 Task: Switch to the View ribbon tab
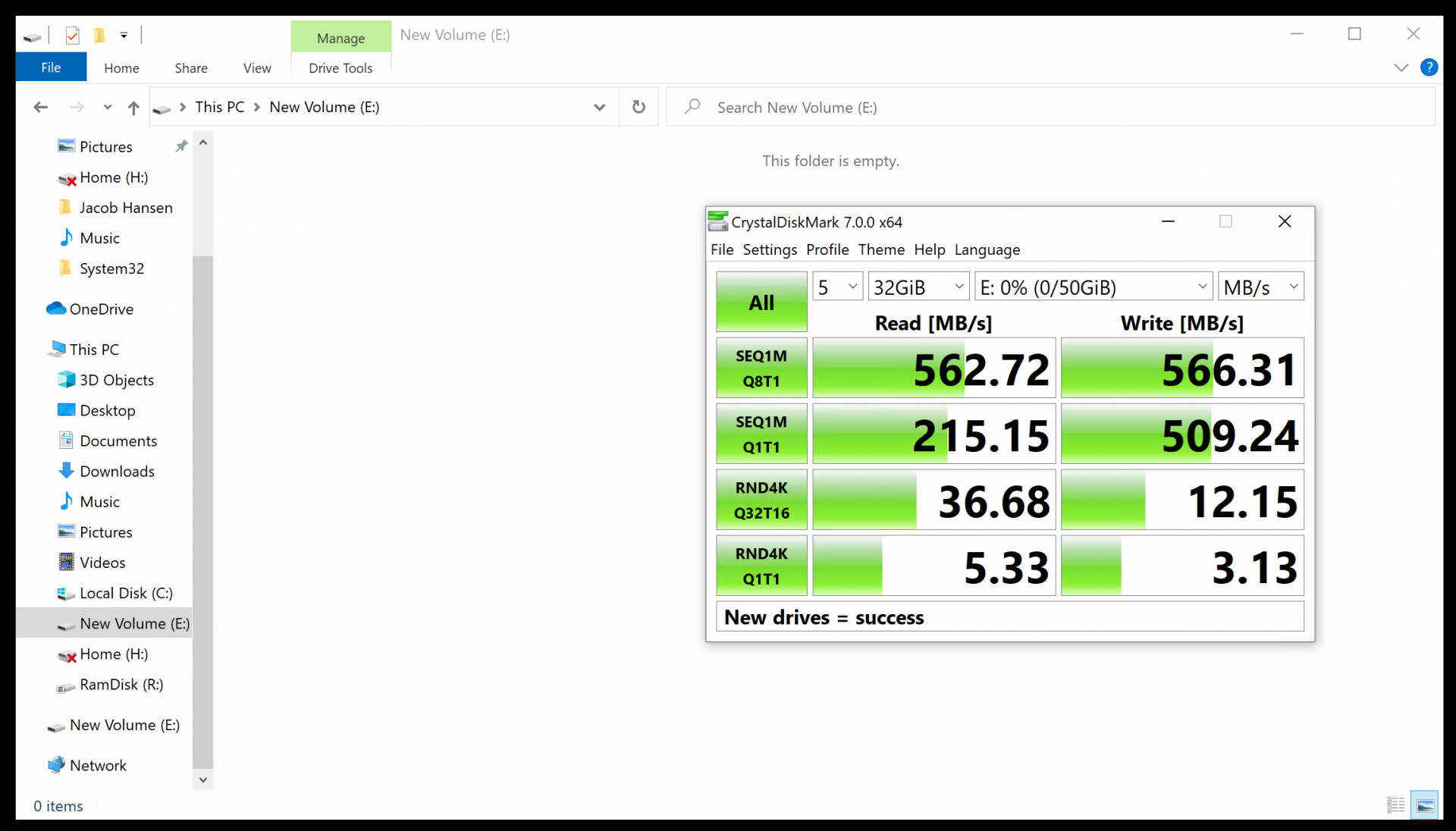point(257,67)
